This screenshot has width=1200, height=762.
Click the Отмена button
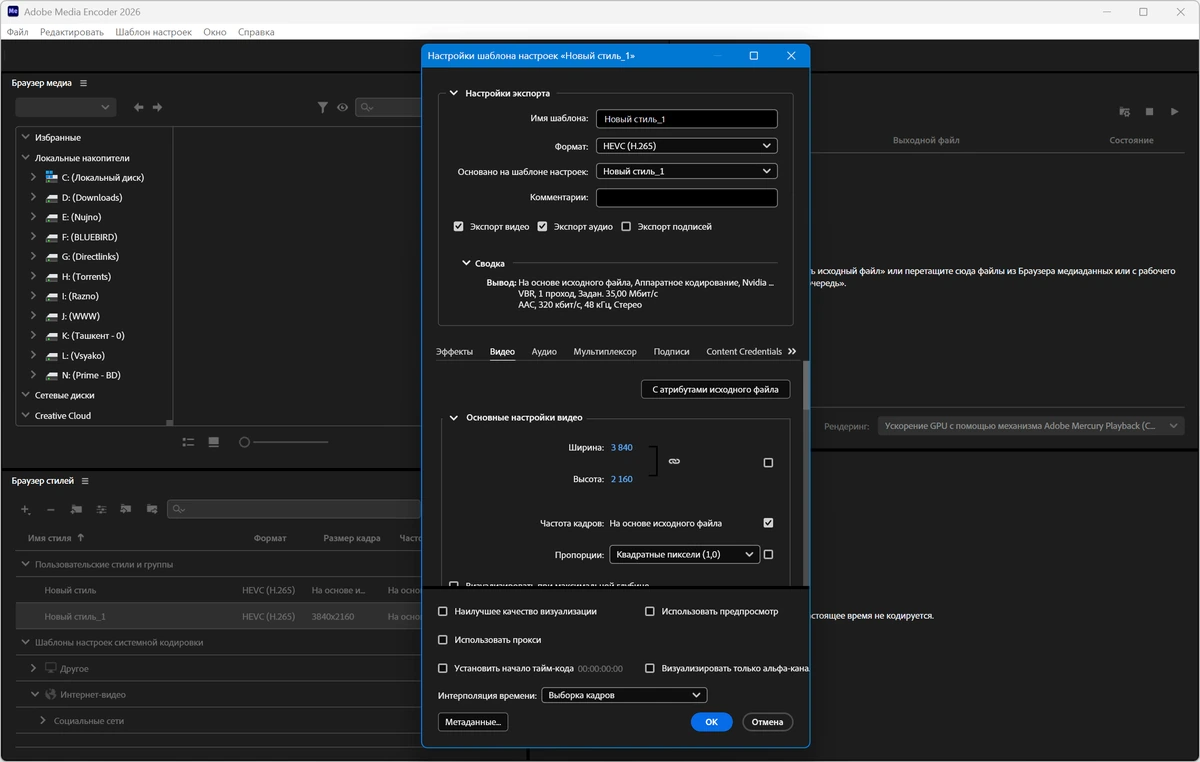click(x=768, y=722)
